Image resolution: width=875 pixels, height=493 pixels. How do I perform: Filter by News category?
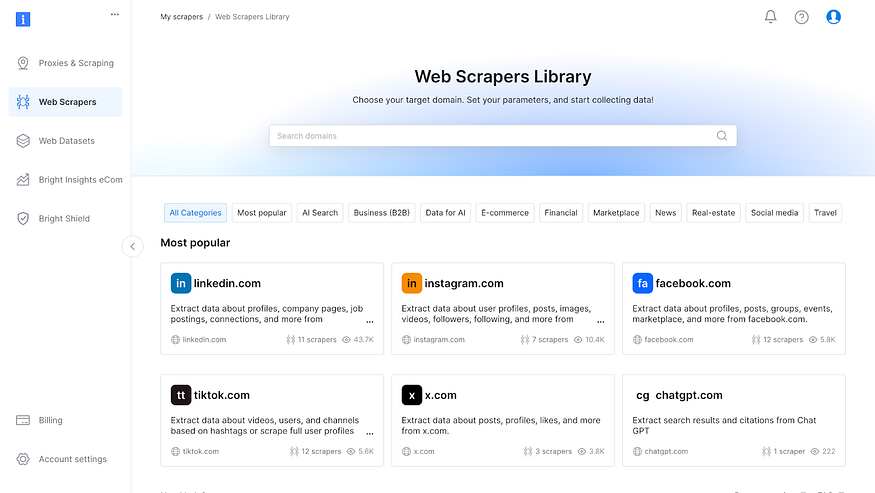[x=666, y=213]
